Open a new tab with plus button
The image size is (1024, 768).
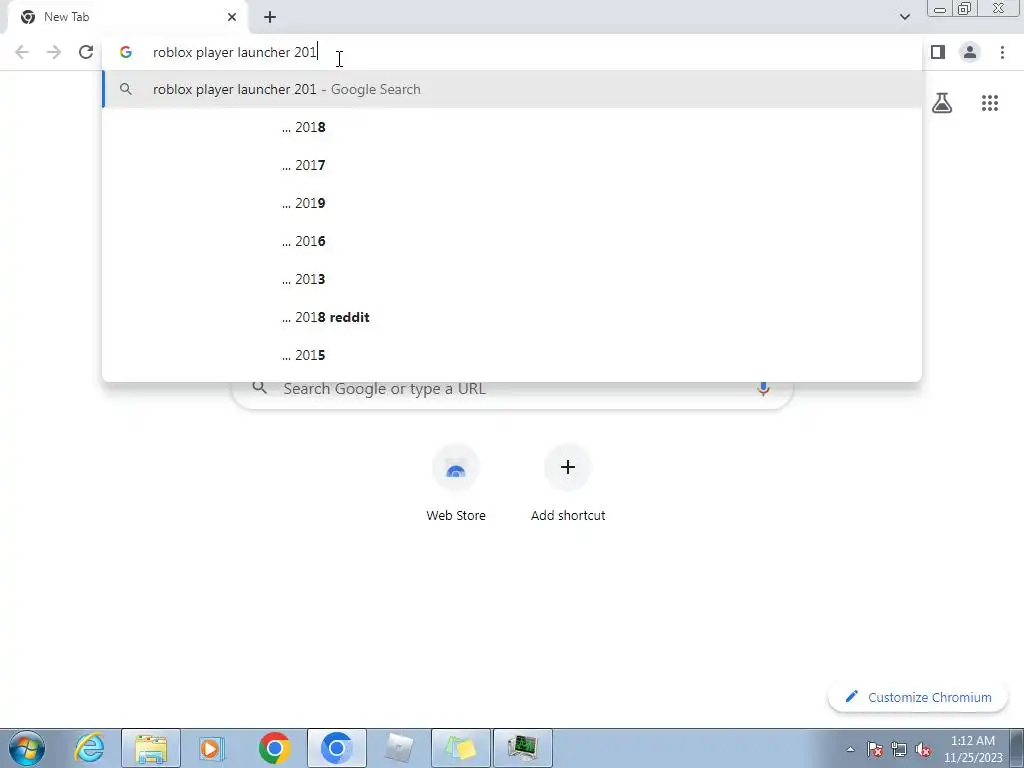(x=270, y=17)
